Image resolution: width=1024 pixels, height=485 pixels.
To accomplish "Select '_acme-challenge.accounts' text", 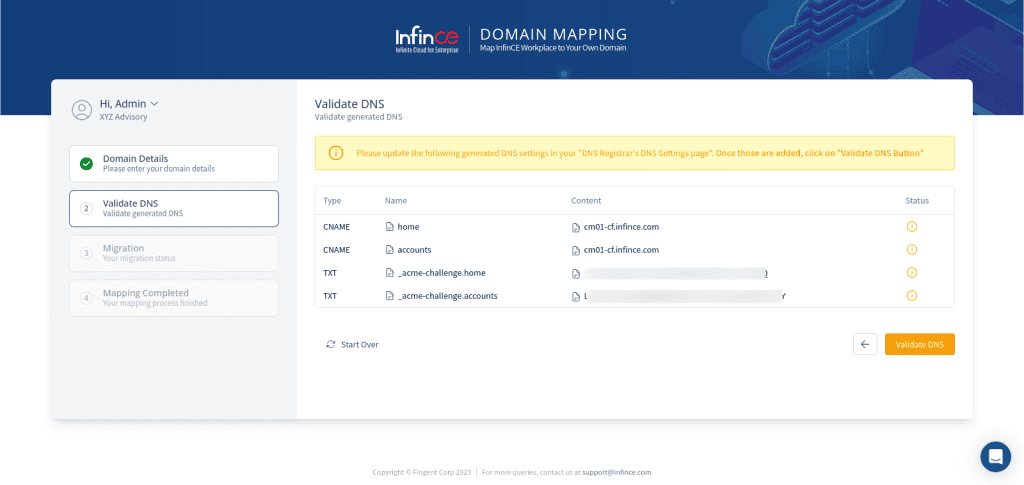I will [x=447, y=296].
